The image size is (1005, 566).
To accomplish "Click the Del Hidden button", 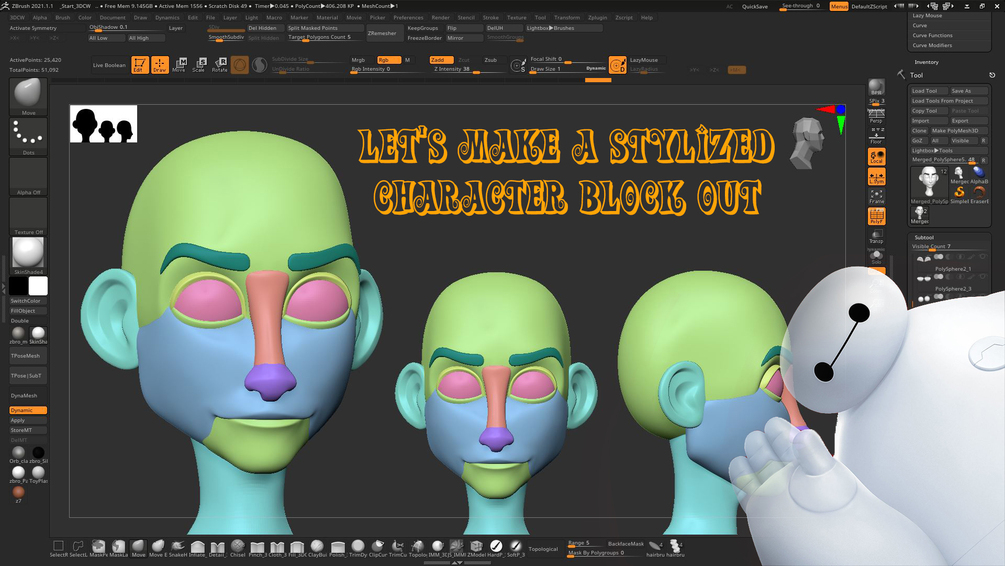I will (x=265, y=28).
